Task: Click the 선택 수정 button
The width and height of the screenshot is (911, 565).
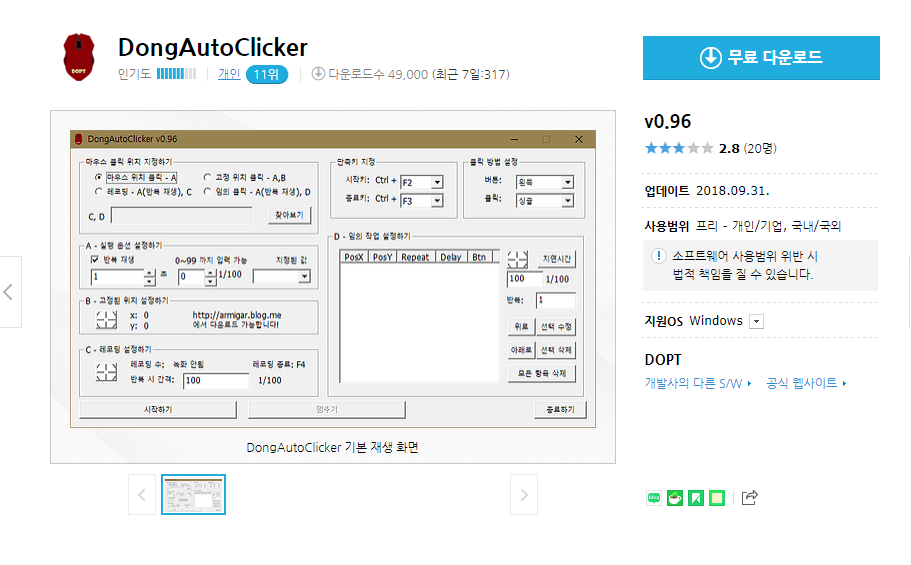Action: 557,327
